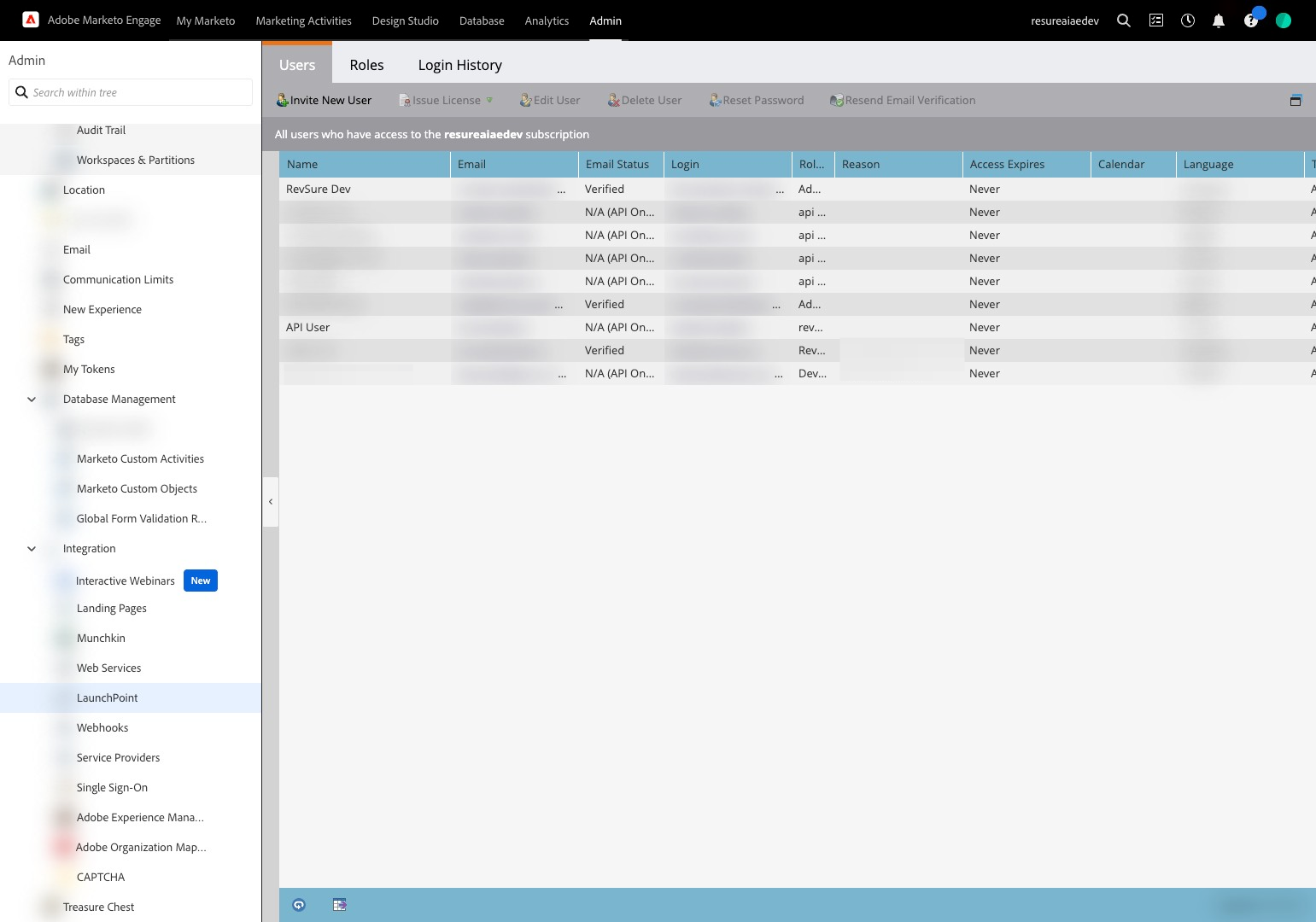This screenshot has height=922, width=1316.
Task: Sort by Login column header
Action: coord(728,164)
